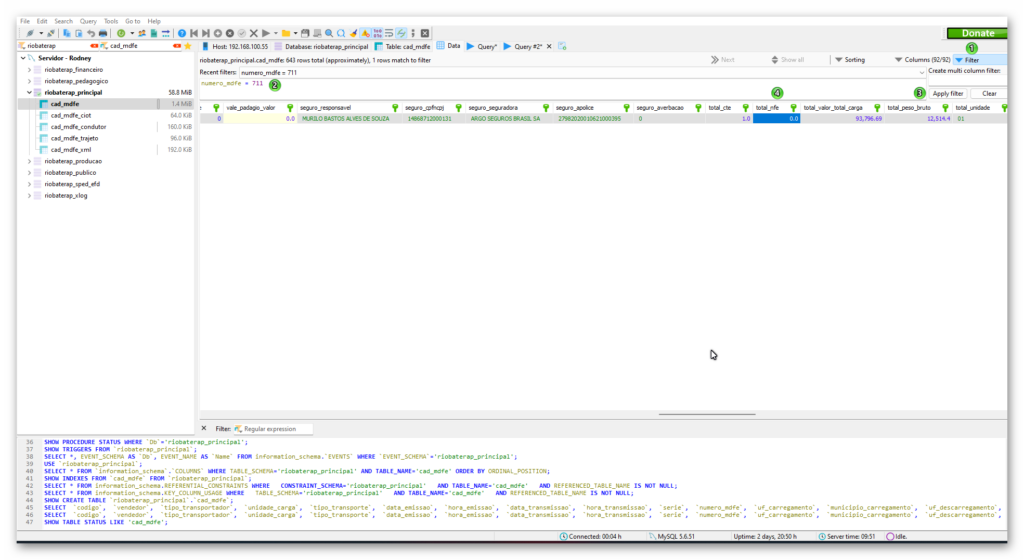Open the user manager icon

[142, 33]
